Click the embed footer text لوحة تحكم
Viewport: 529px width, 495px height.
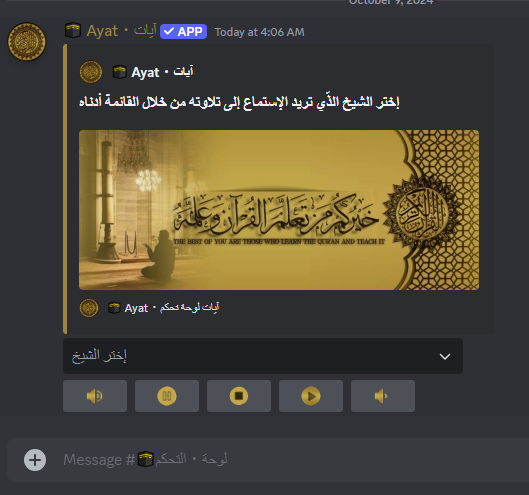tap(190, 307)
